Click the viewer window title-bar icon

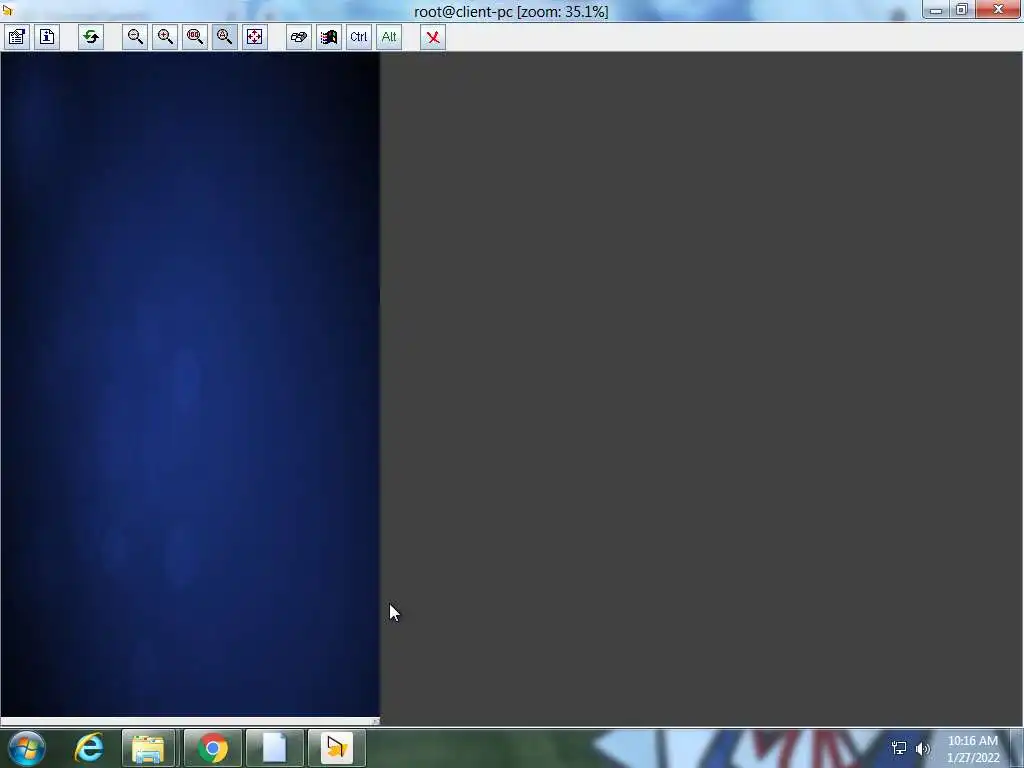[x=7, y=10]
